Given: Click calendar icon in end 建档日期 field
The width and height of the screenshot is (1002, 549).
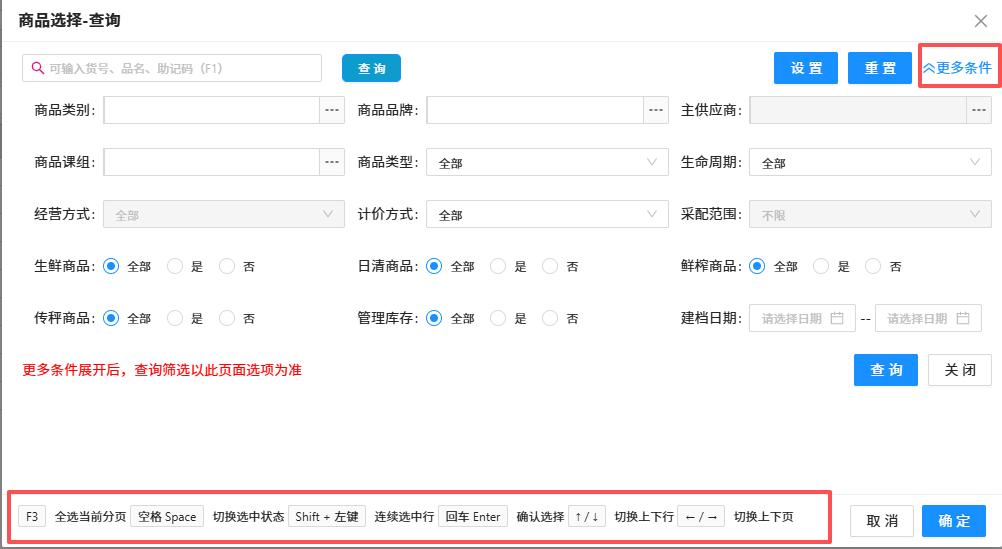Looking at the screenshot, I should [963, 318].
